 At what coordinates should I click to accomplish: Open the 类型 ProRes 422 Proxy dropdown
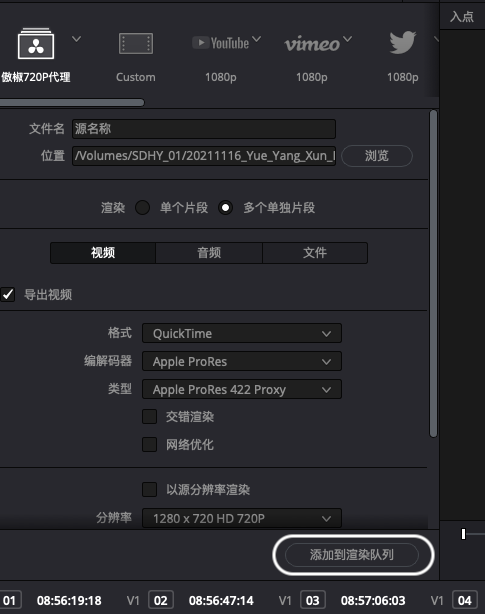tap(242, 389)
